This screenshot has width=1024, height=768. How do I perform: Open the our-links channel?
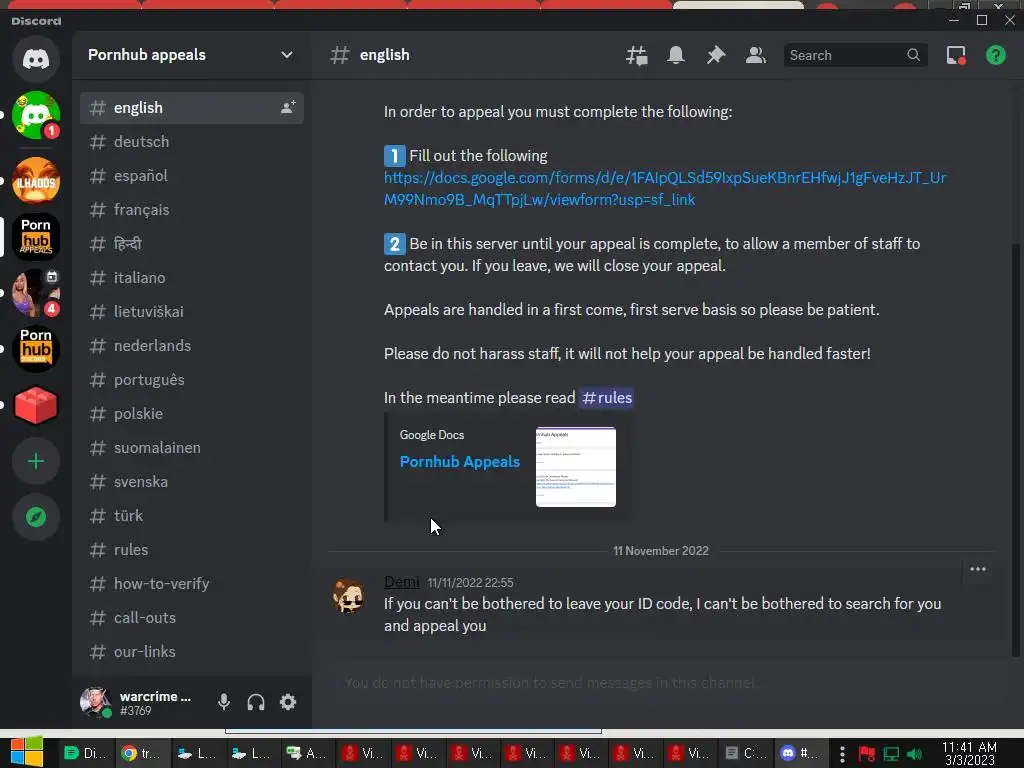191,651
